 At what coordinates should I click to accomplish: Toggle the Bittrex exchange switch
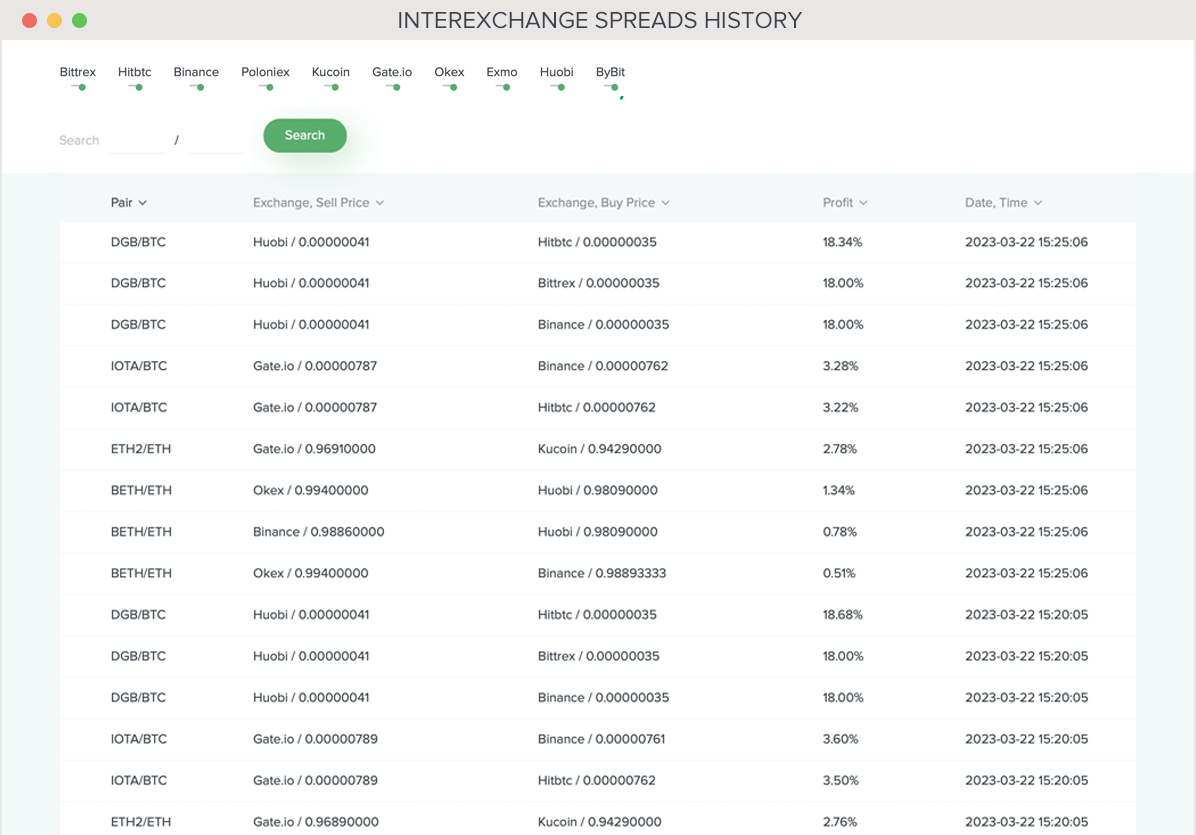pos(78,87)
